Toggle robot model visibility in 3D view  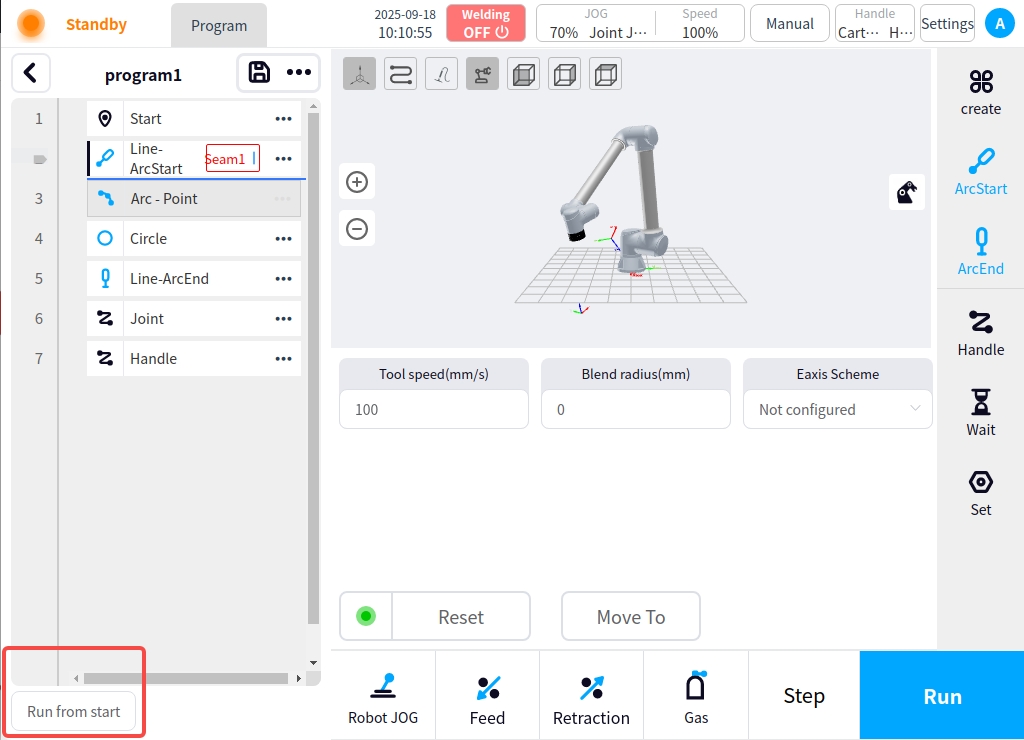pyautogui.click(x=482, y=75)
